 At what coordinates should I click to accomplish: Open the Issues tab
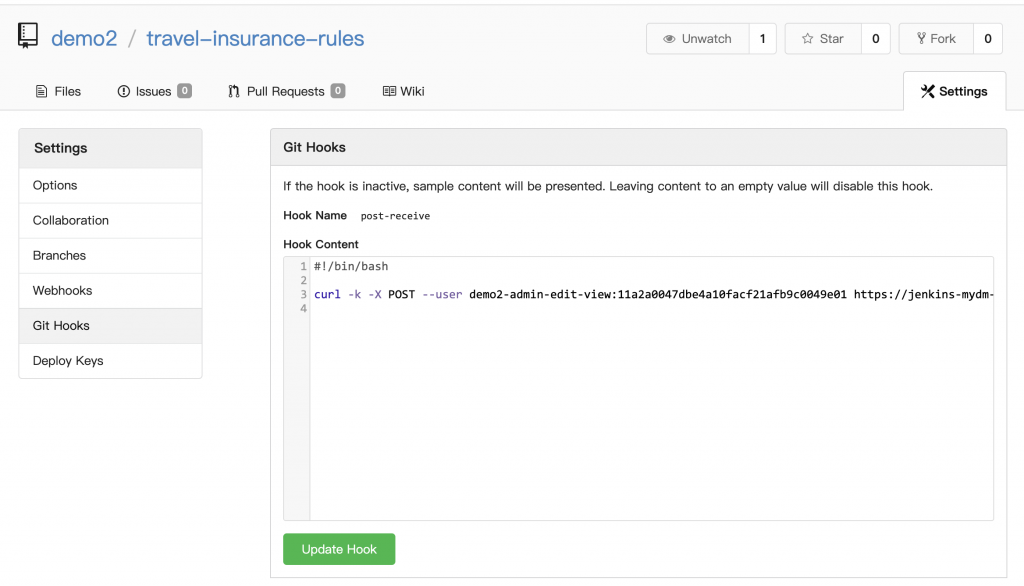point(154,91)
